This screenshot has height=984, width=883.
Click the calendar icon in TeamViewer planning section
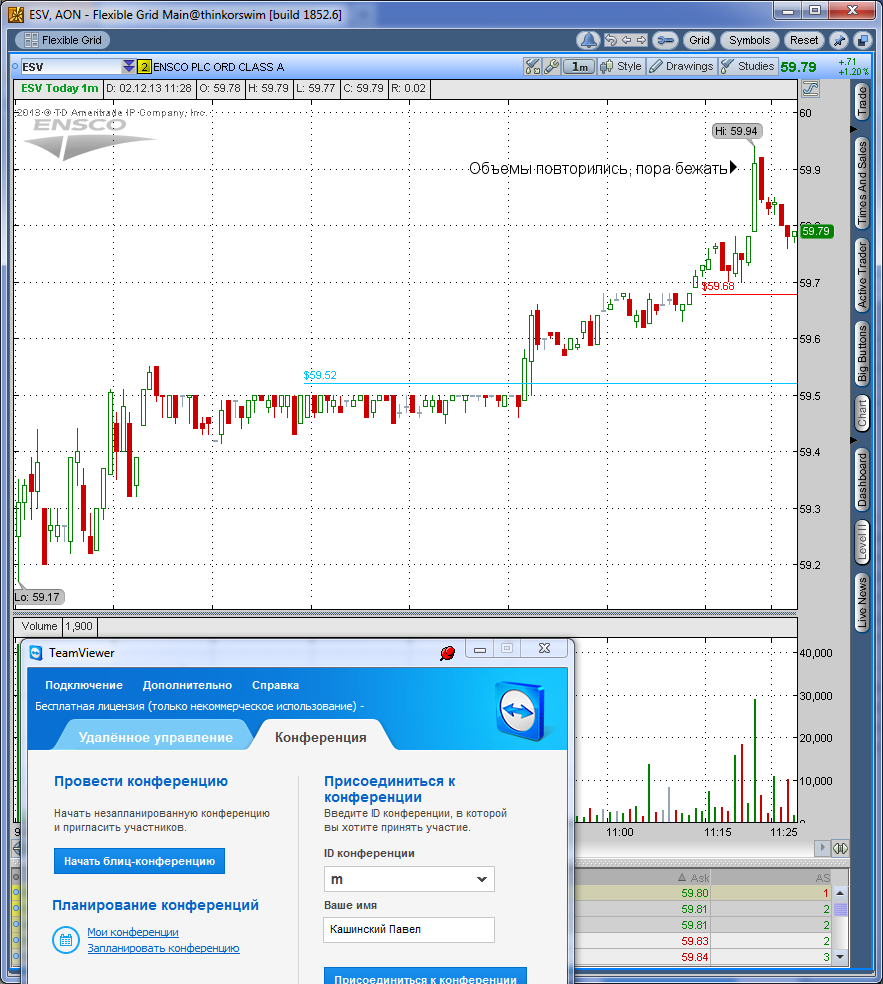(x=66, y=940)
